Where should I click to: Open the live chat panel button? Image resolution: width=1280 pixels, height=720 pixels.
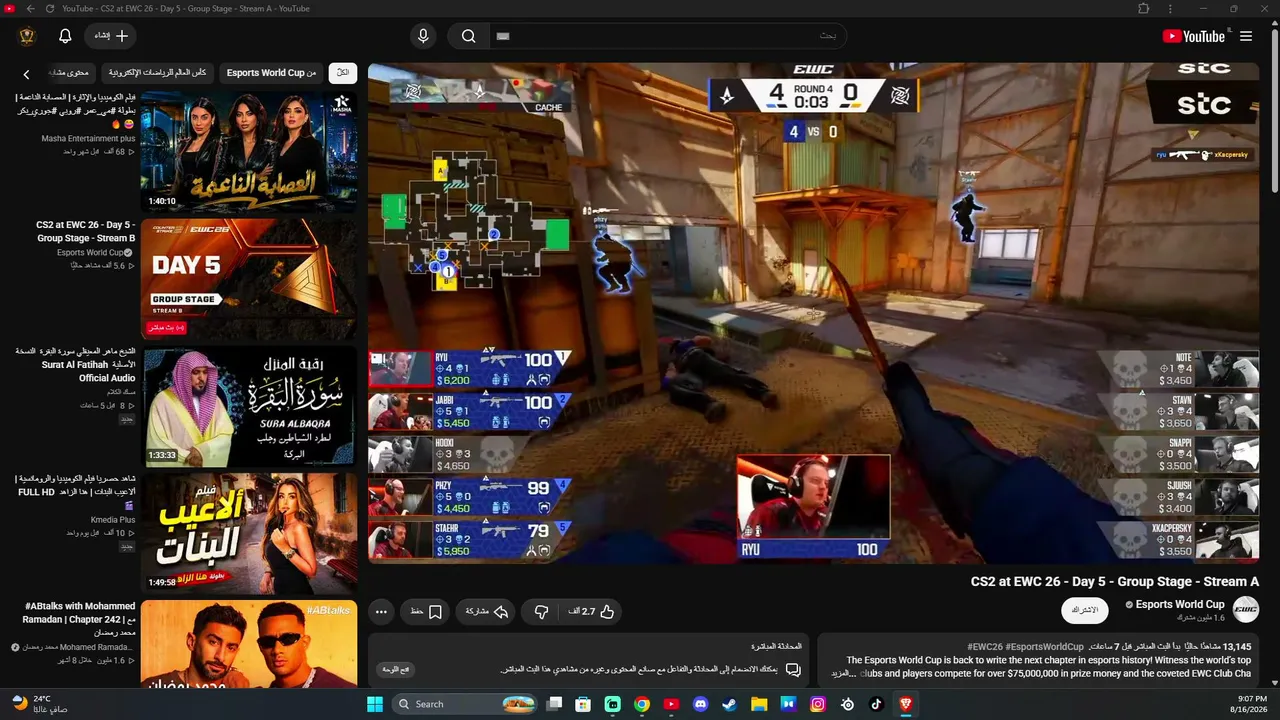[397, 669]
